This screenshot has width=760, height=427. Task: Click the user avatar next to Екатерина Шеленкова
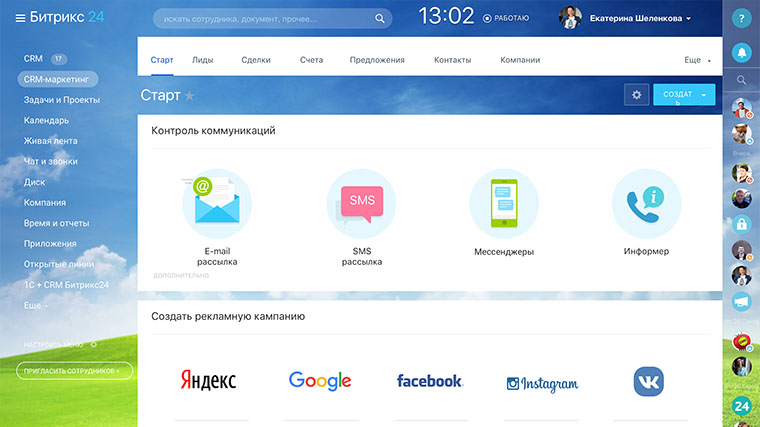pyautogui.click(x=570, y=18)
